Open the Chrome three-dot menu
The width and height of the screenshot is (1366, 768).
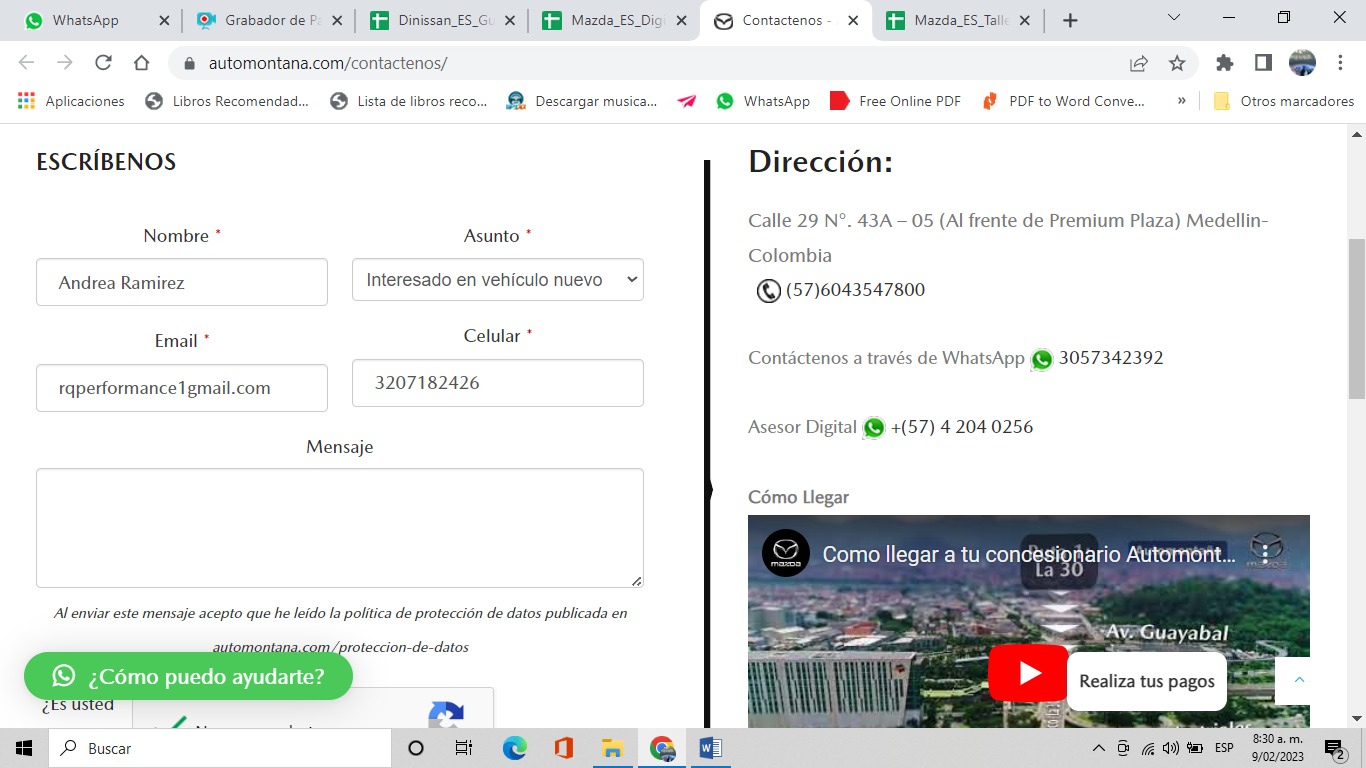(1340, 63)
